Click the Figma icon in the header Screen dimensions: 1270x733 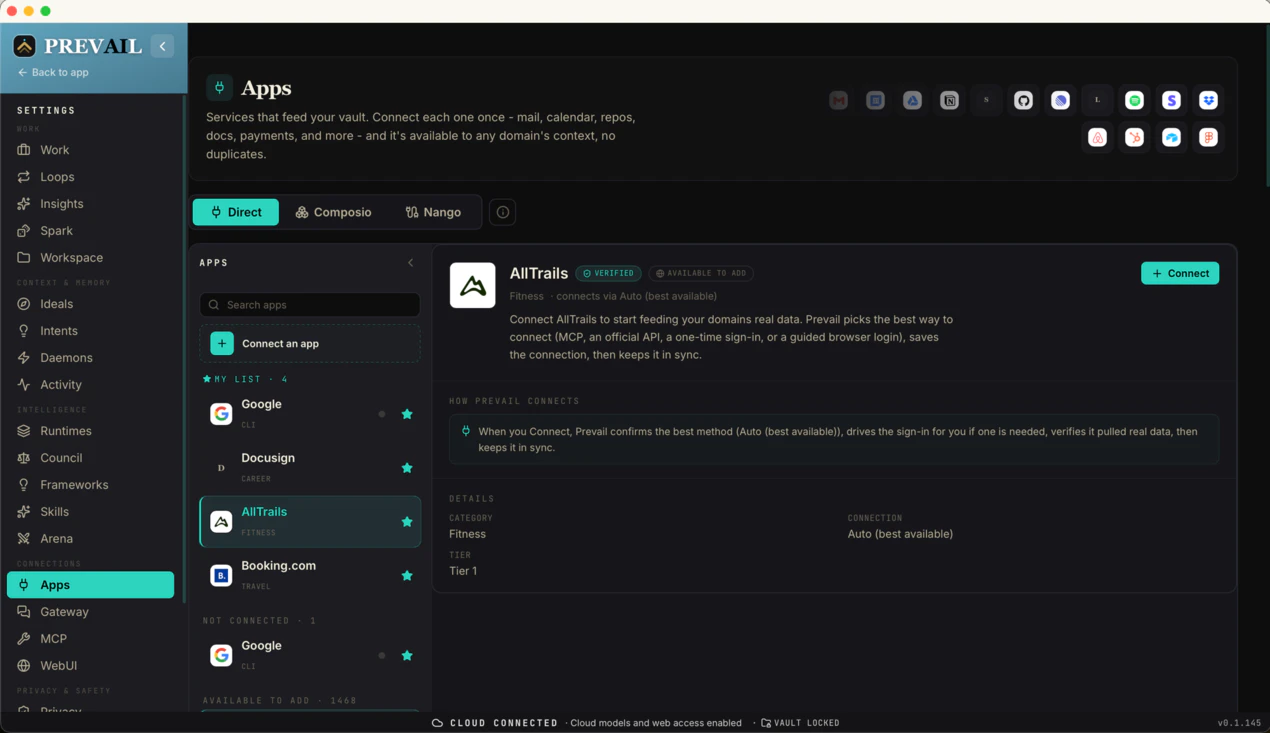(1208, 137)
